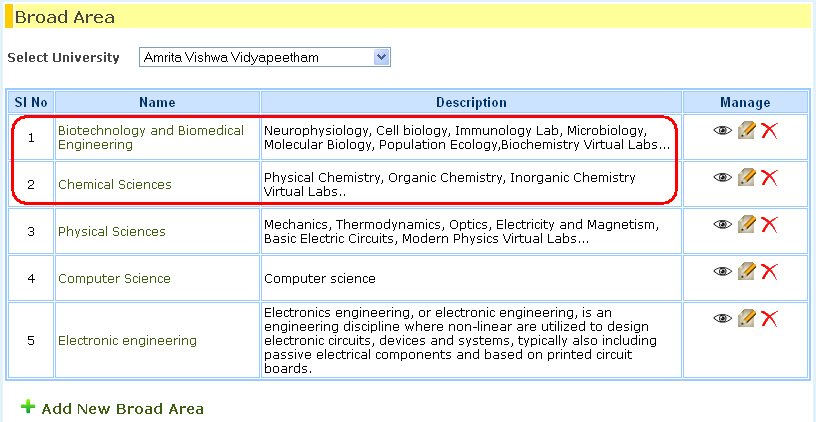Edit the Physical Sciences entry
The height and width of the screenshot is (422, 816).
746,224
